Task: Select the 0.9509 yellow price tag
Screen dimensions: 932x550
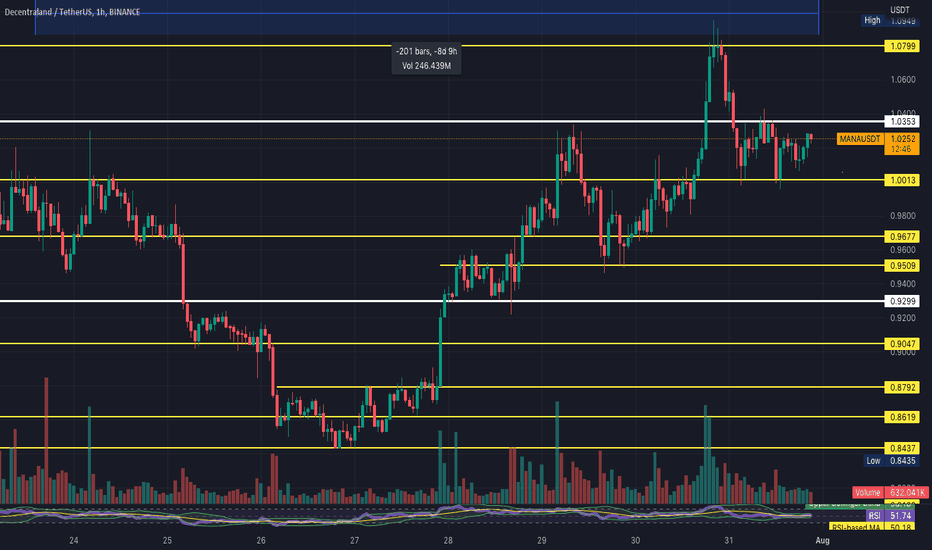Action: 902,266
